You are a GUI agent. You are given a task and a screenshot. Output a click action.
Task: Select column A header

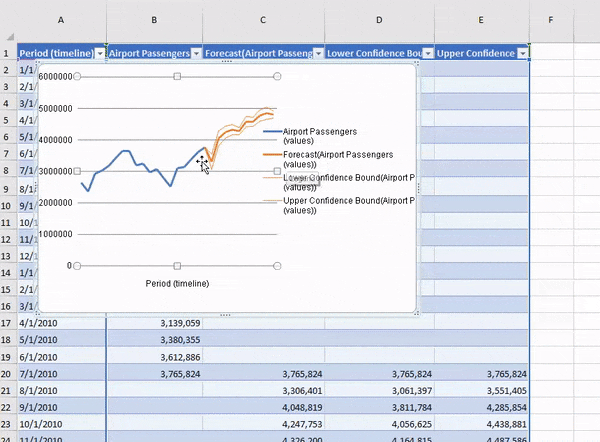61,20
